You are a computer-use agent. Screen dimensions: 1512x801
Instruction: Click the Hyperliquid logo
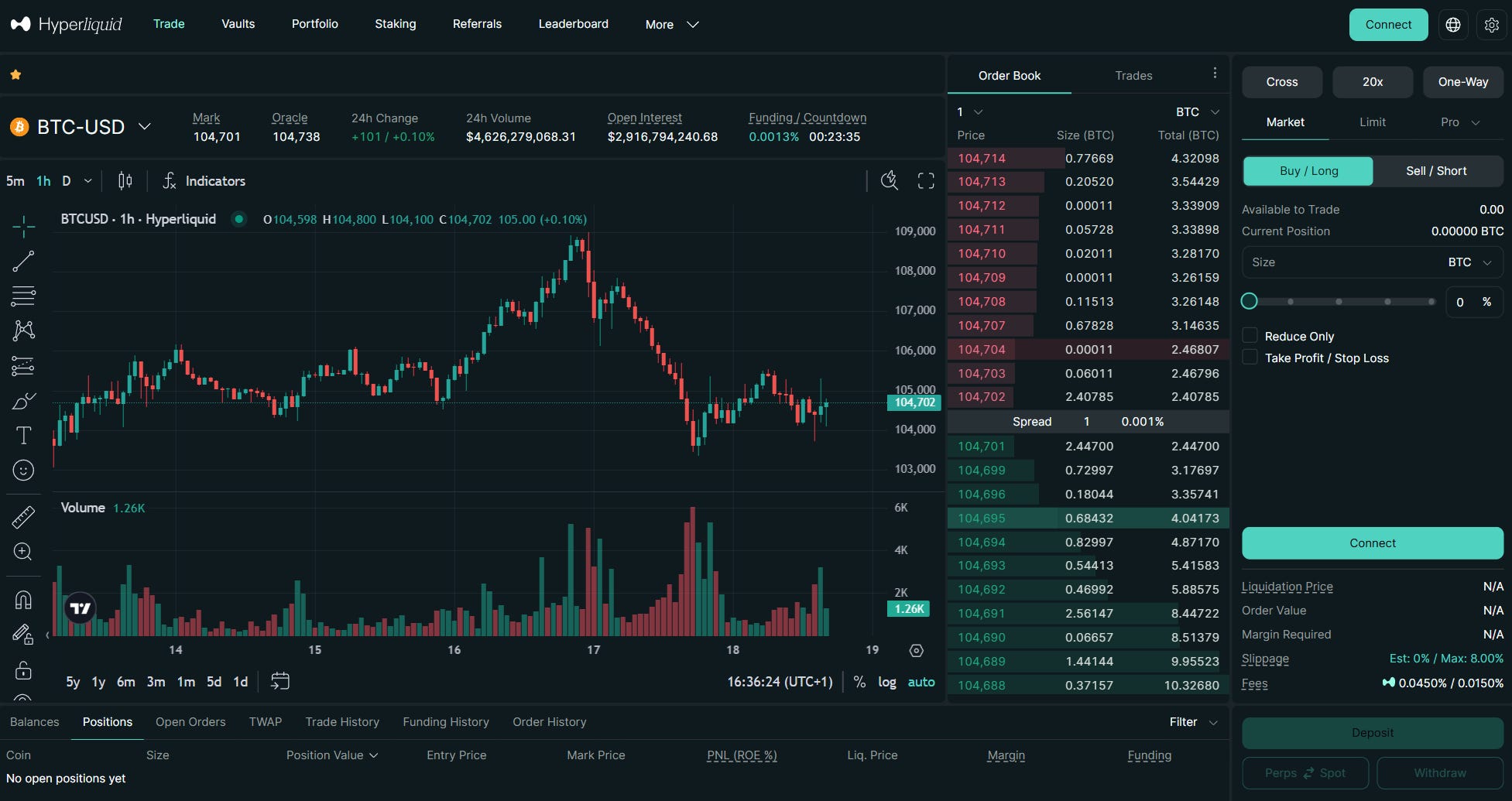[x=66, y=24]
